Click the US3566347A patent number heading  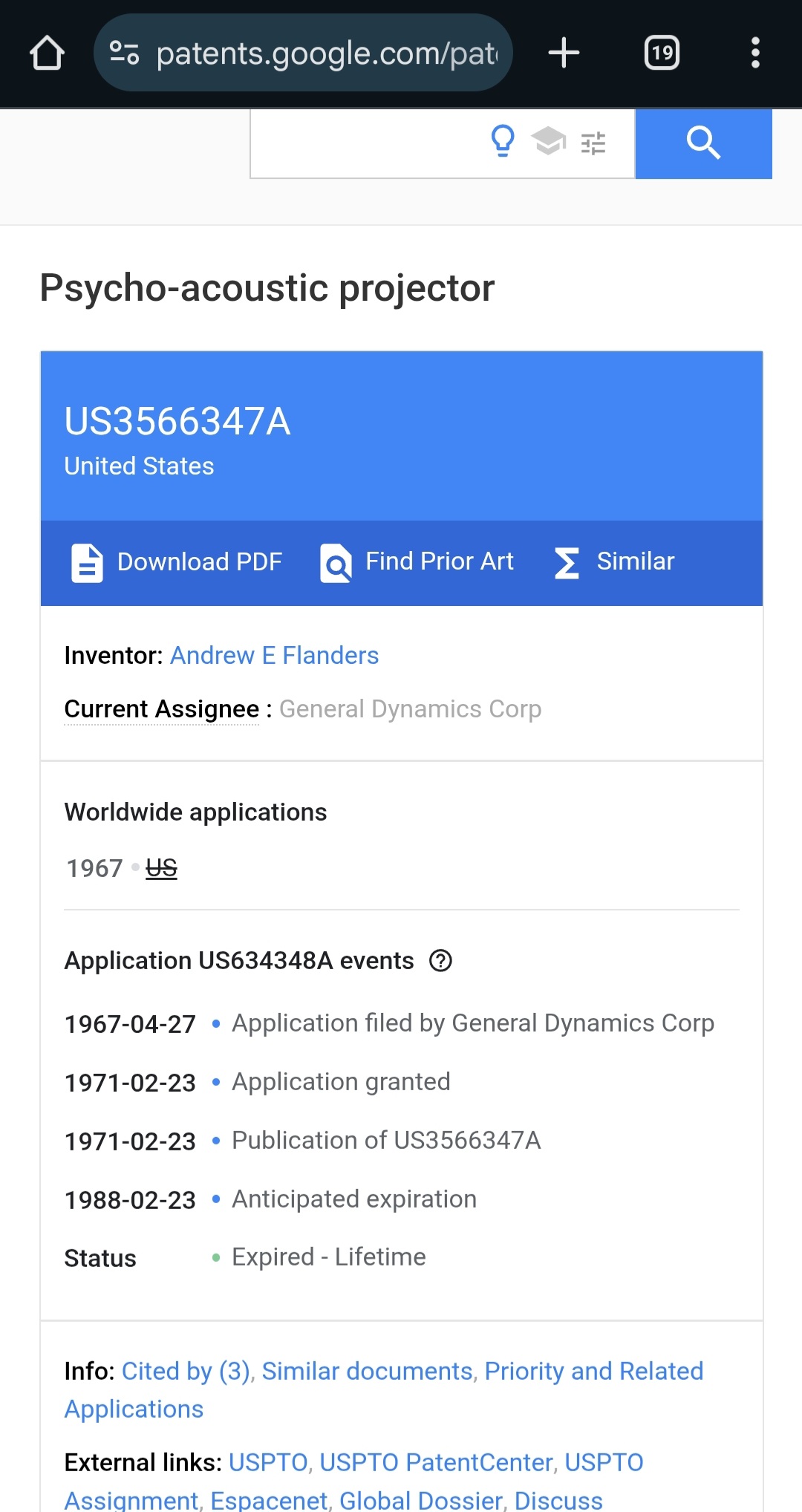pyautogui.click(x=177, y=422)
